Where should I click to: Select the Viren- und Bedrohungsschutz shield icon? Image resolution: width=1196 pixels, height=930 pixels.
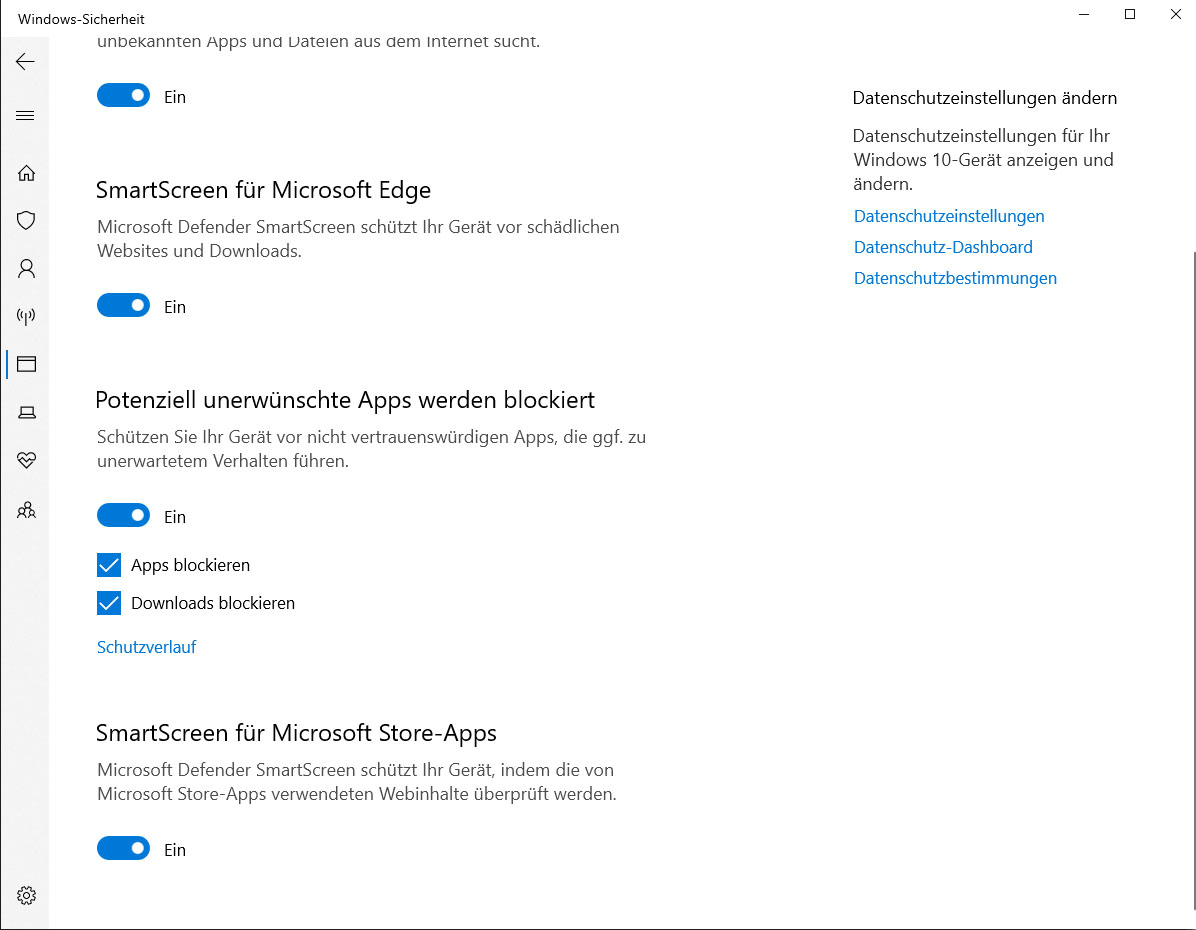(26, 221)
